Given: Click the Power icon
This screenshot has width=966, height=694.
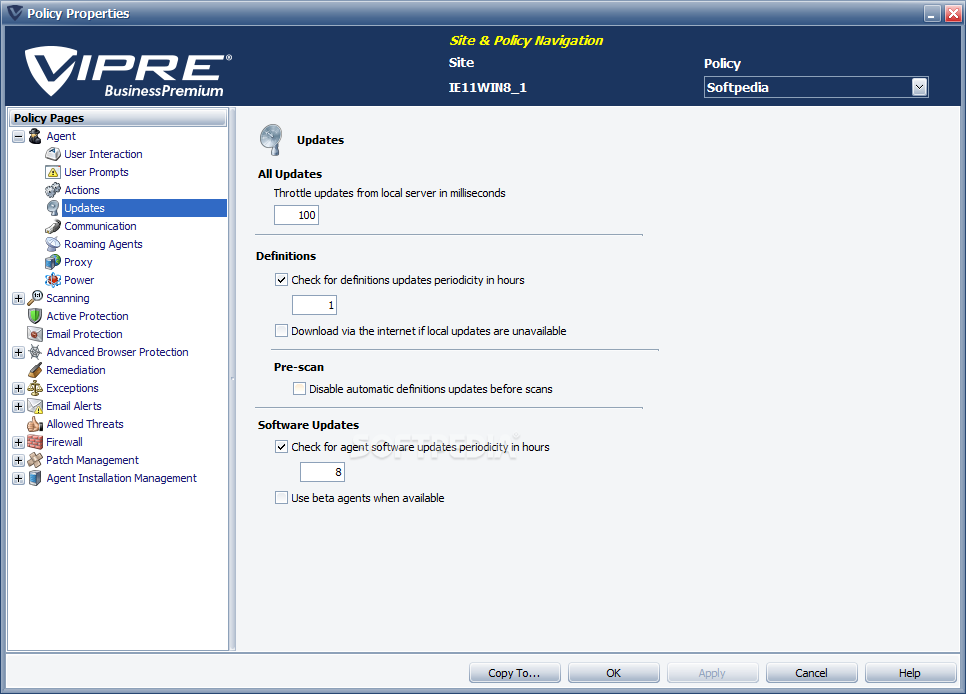Looking at the screenshot, I should click(x=53, y=280).
